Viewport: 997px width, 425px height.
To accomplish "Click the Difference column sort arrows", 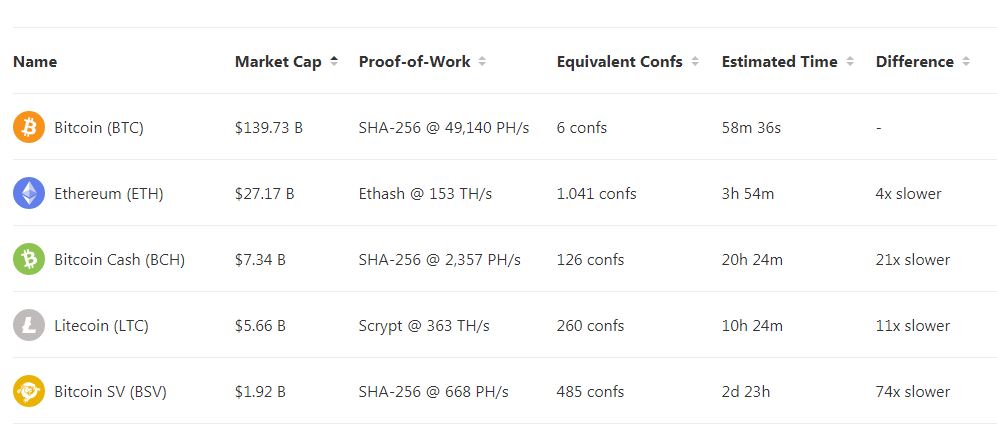I will tap(966, 62).
